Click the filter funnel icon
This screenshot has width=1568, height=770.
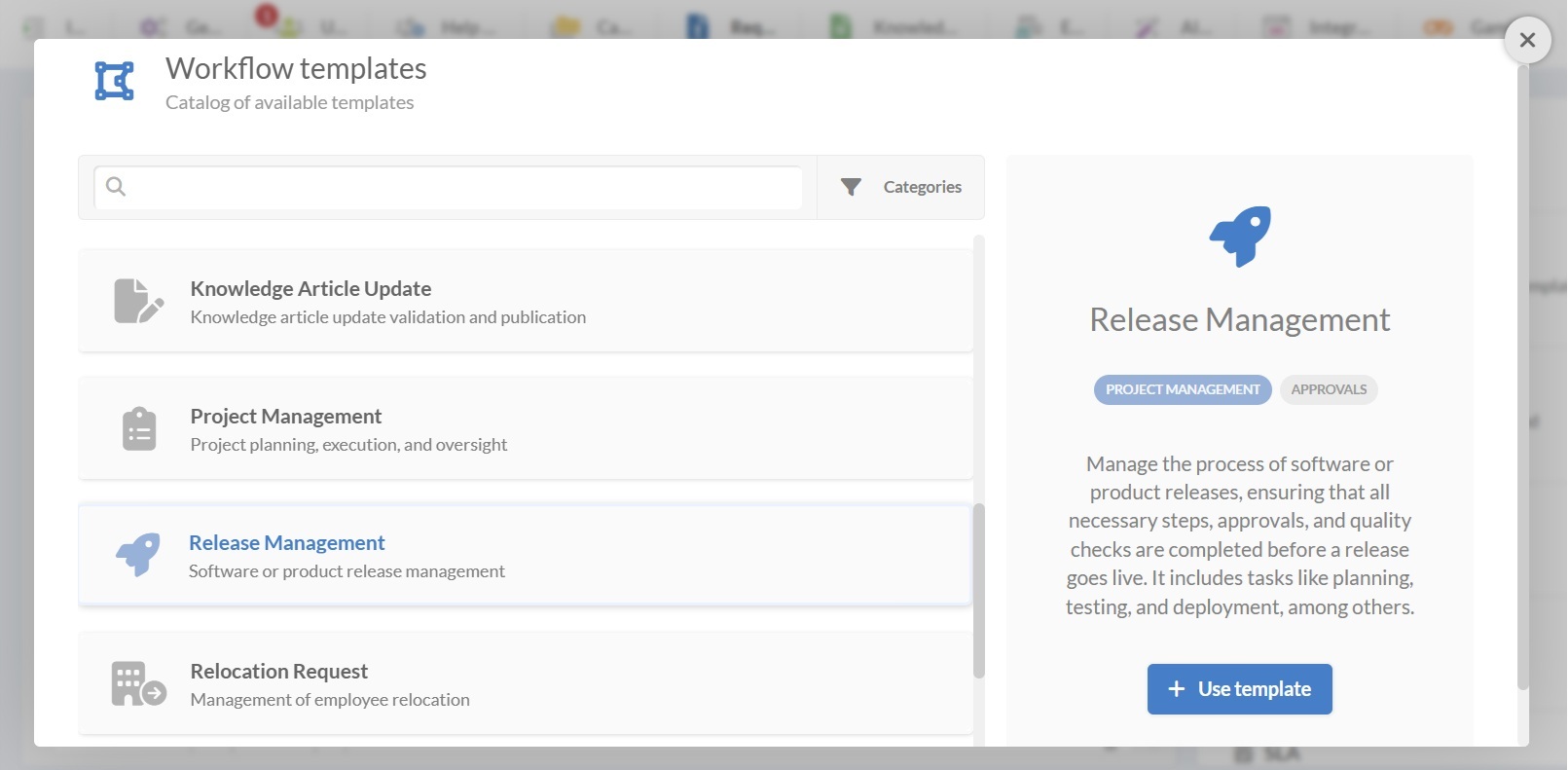pos(851,187)
